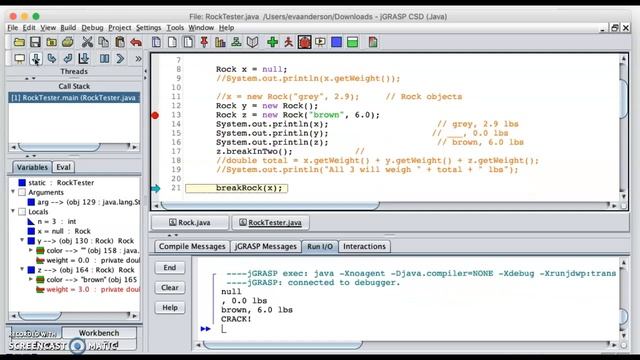
Task: Show more debug tools with the » chevron
Action: click(138, 59)
